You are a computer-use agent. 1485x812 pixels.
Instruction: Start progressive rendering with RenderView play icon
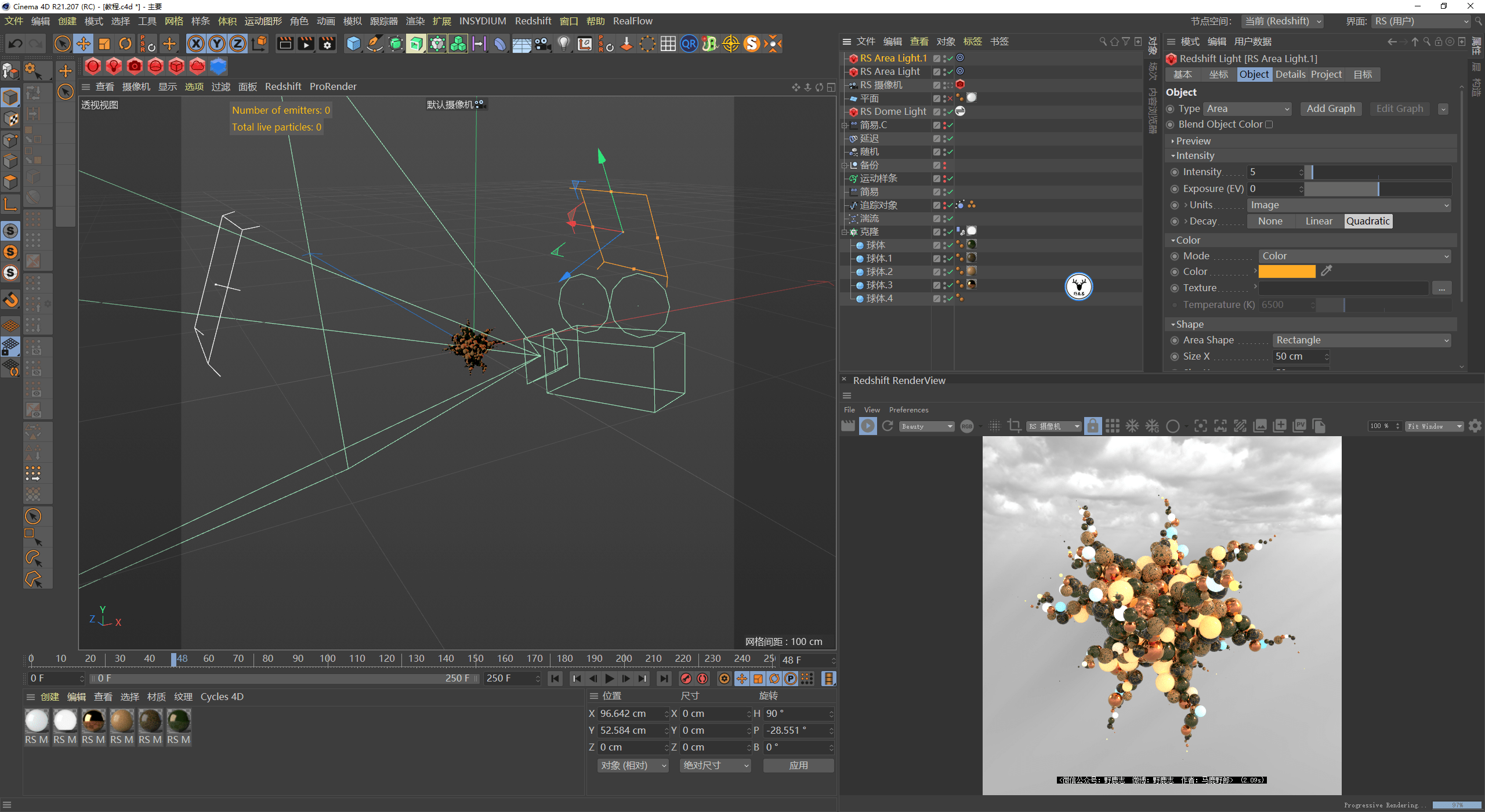click(x=867, y=426)
